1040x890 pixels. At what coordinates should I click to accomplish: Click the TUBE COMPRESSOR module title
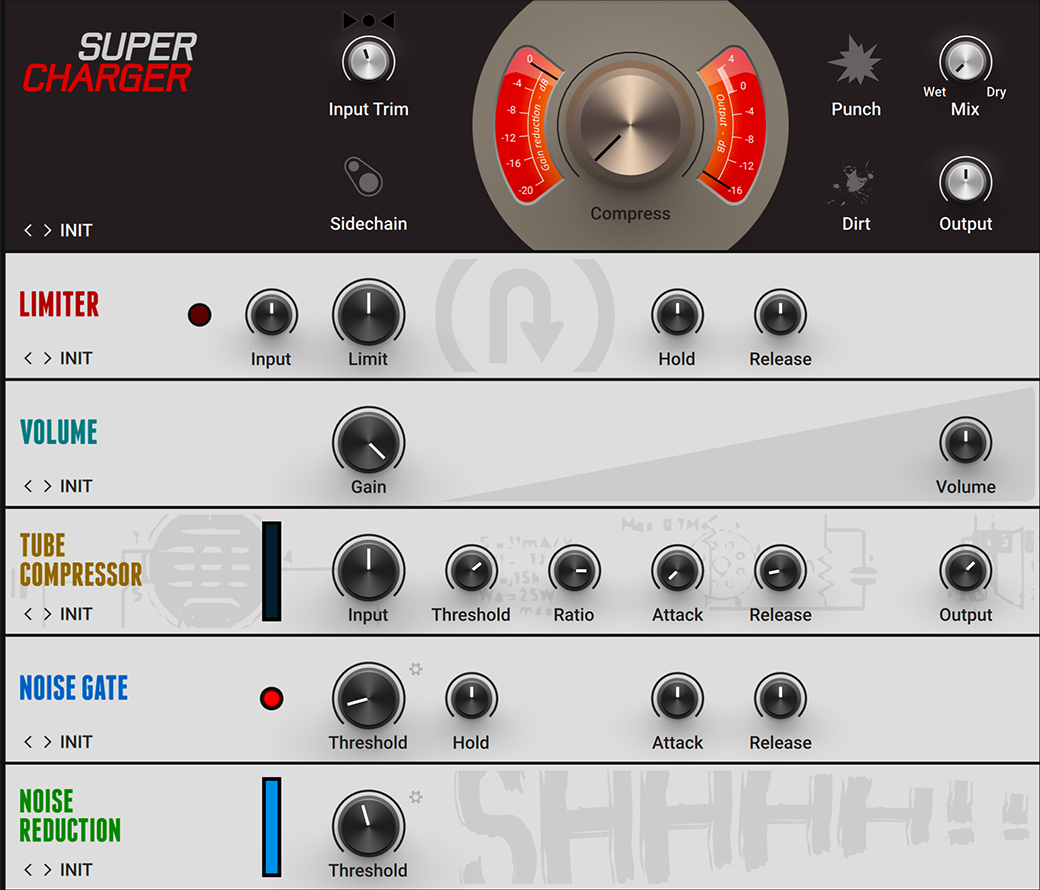point(81,560)
